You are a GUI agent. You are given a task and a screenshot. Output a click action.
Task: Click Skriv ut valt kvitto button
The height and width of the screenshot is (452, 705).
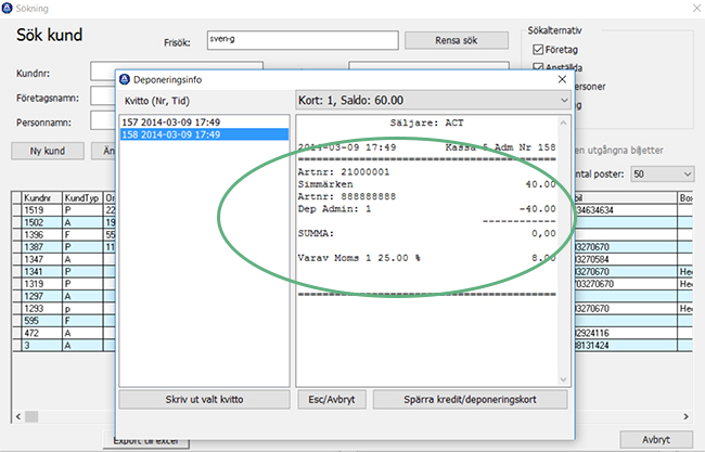click(204, 399)
